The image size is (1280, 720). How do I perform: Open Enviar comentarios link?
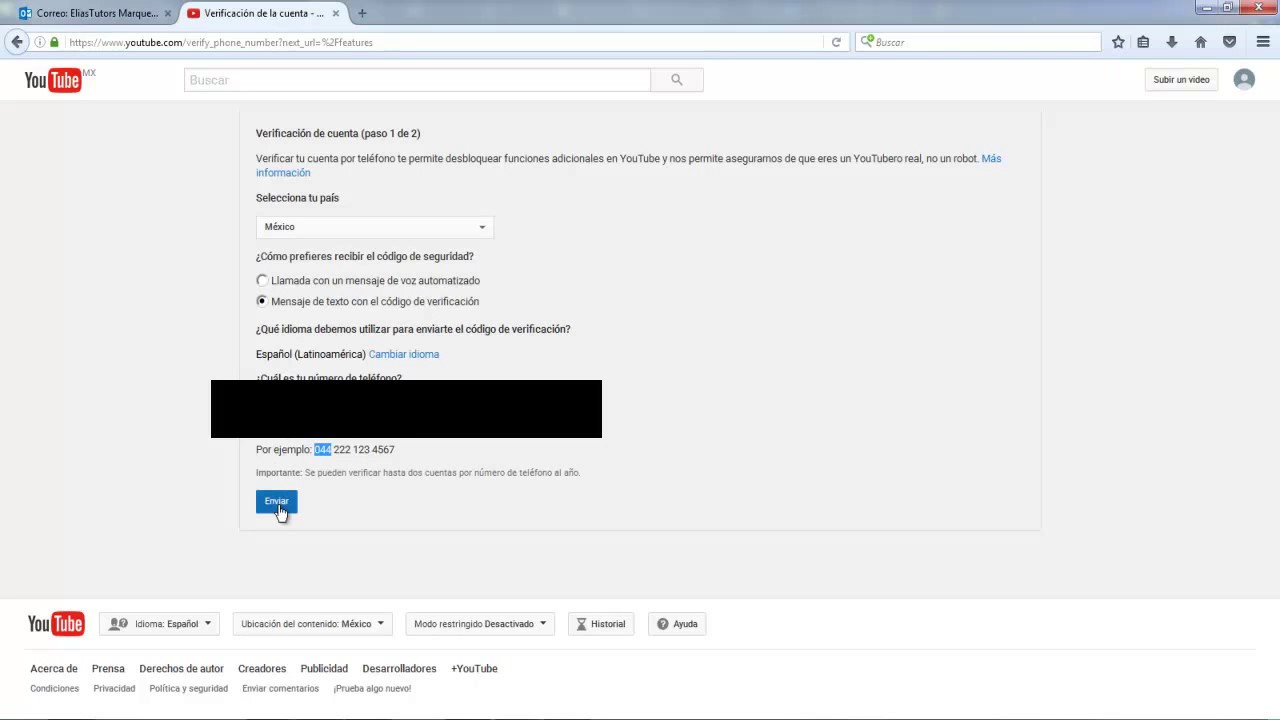click(x=280, y=689)
